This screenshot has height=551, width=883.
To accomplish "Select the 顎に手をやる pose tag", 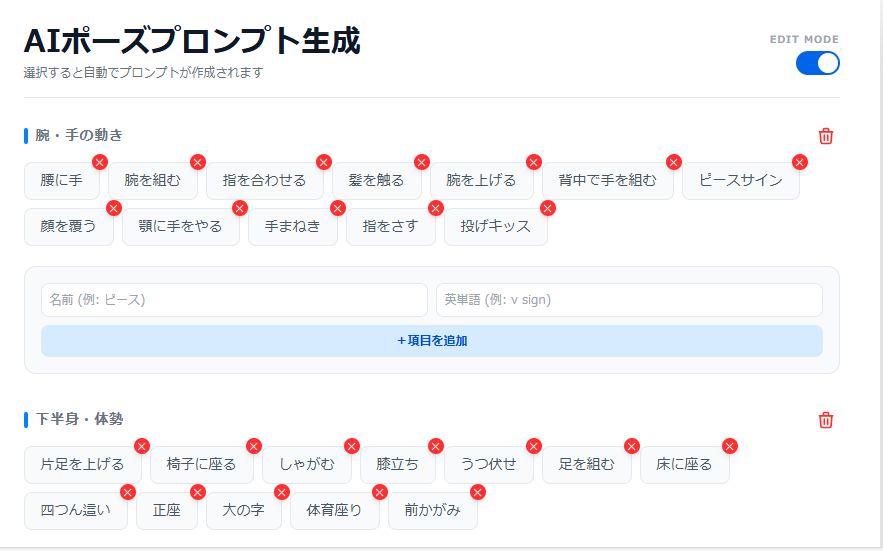I will tap(180, 227).
